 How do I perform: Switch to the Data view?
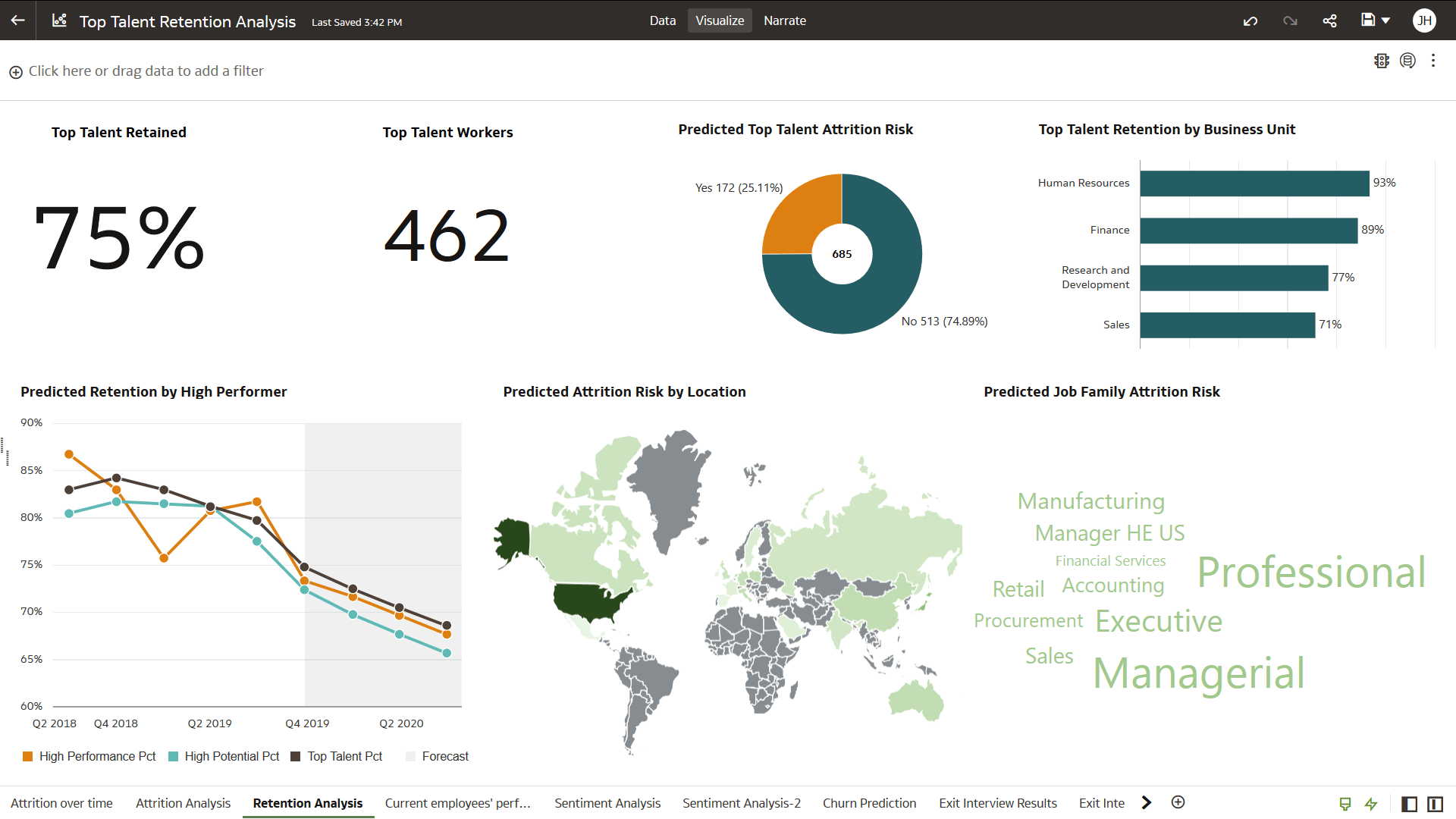click(x=662, y=20)
